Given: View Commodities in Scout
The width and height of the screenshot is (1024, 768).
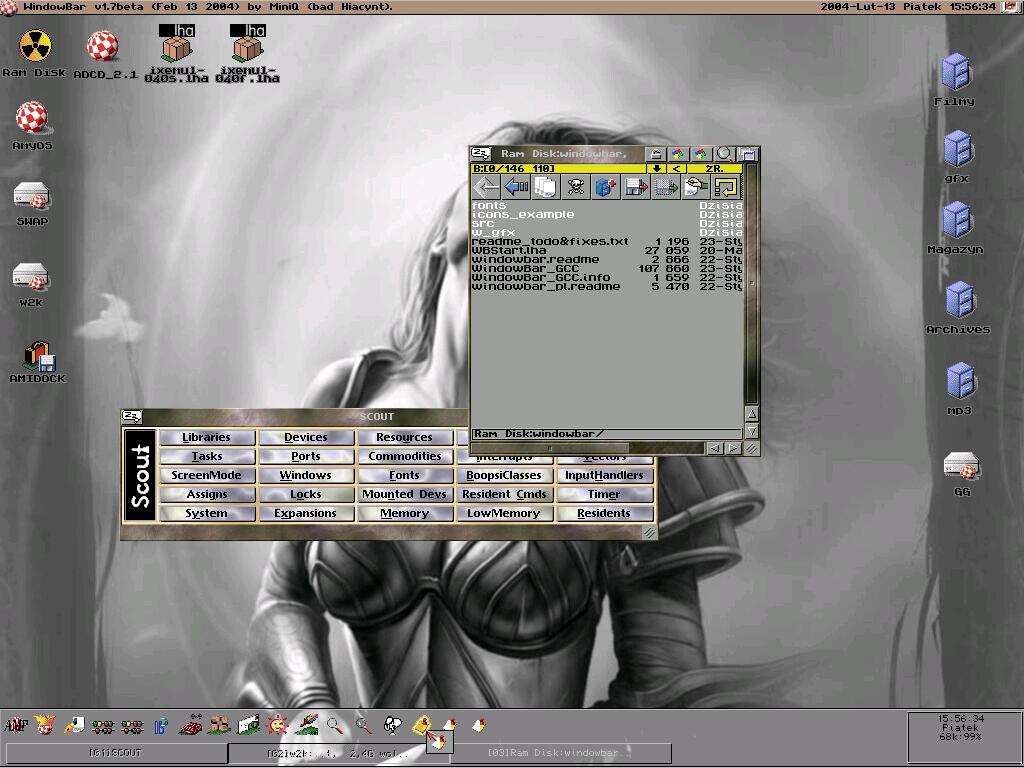Looking at the screenshot, I should click(x=404, y=456).
